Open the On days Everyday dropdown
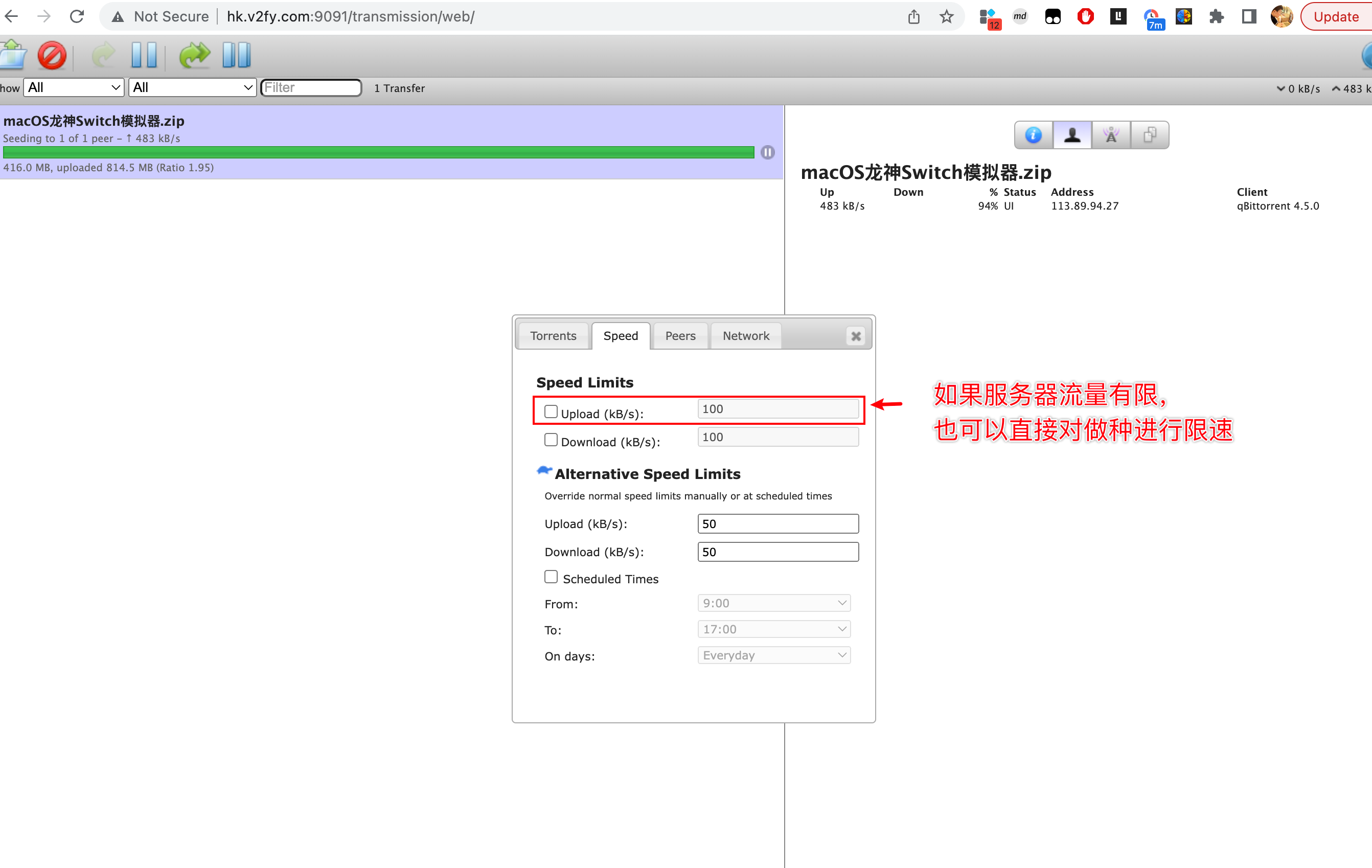This screenshot has height=868, width=1372. pyautogui.click(x=774, y=655)
